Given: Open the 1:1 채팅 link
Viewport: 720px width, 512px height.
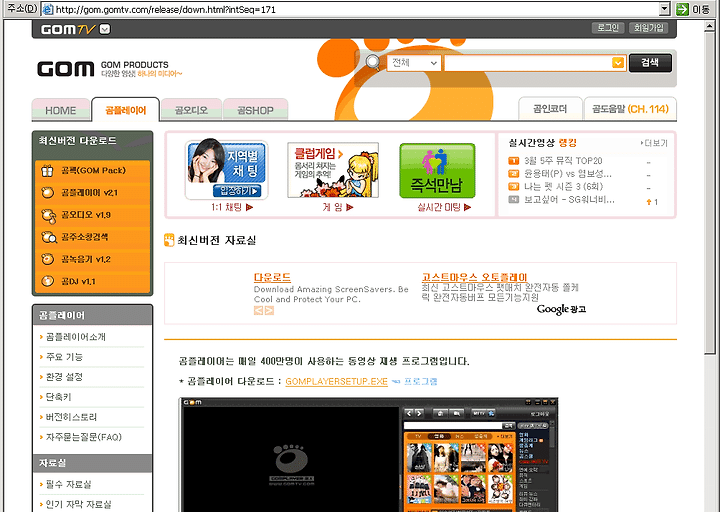Looking at the screenshot, I should [x=232, y=207].
